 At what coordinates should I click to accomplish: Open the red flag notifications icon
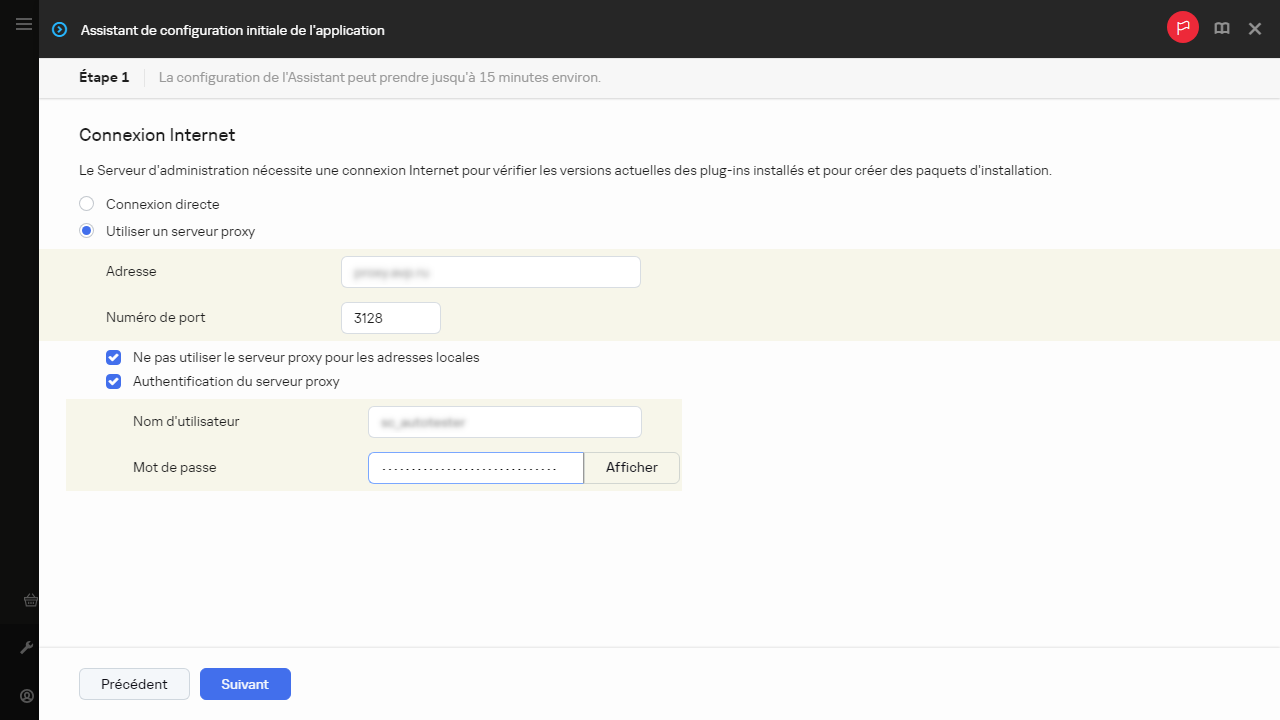(x=1182, y=28)
